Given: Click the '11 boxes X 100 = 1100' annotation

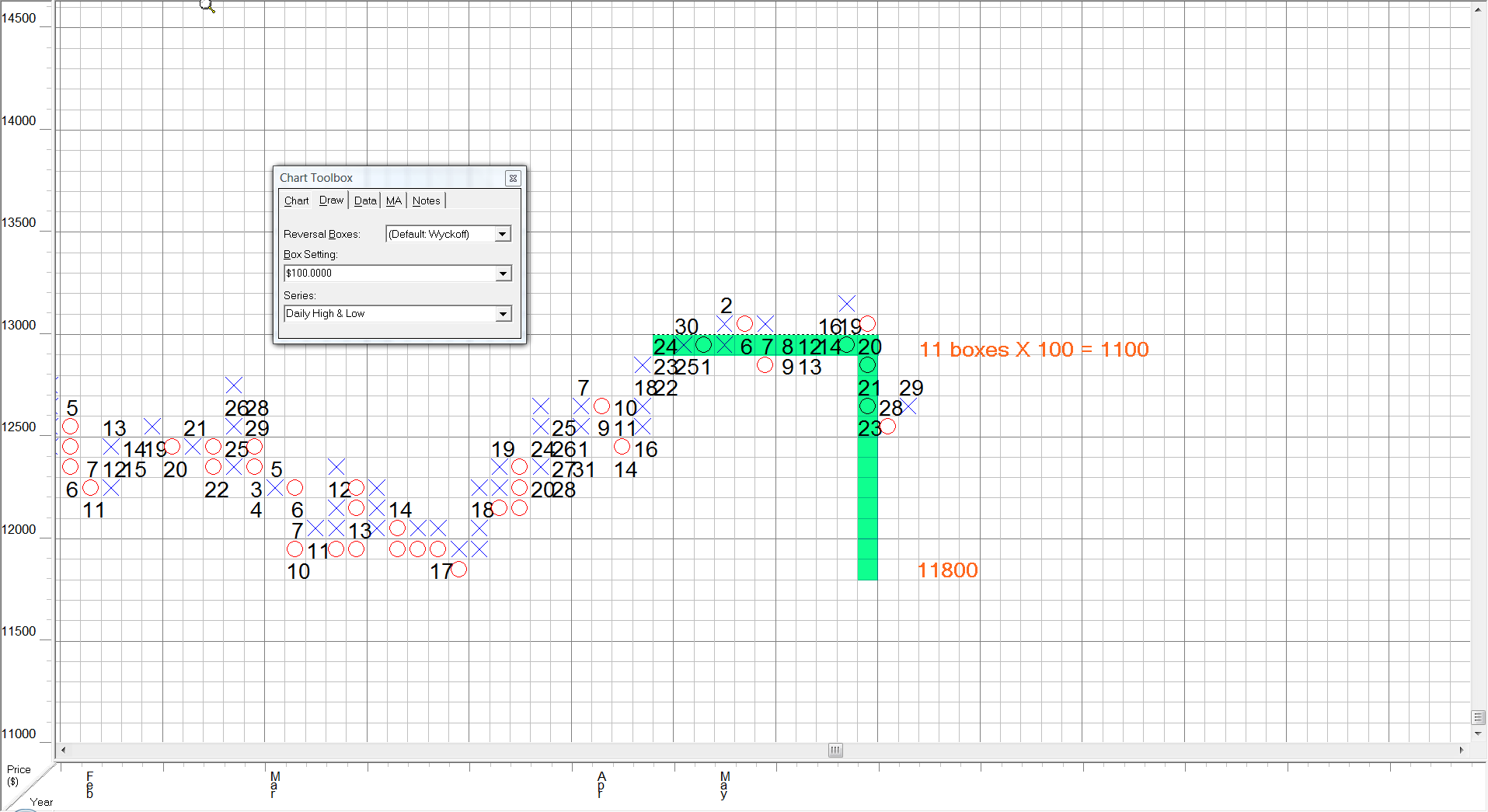Looking at the screenshot, I should coord(1034,350).
